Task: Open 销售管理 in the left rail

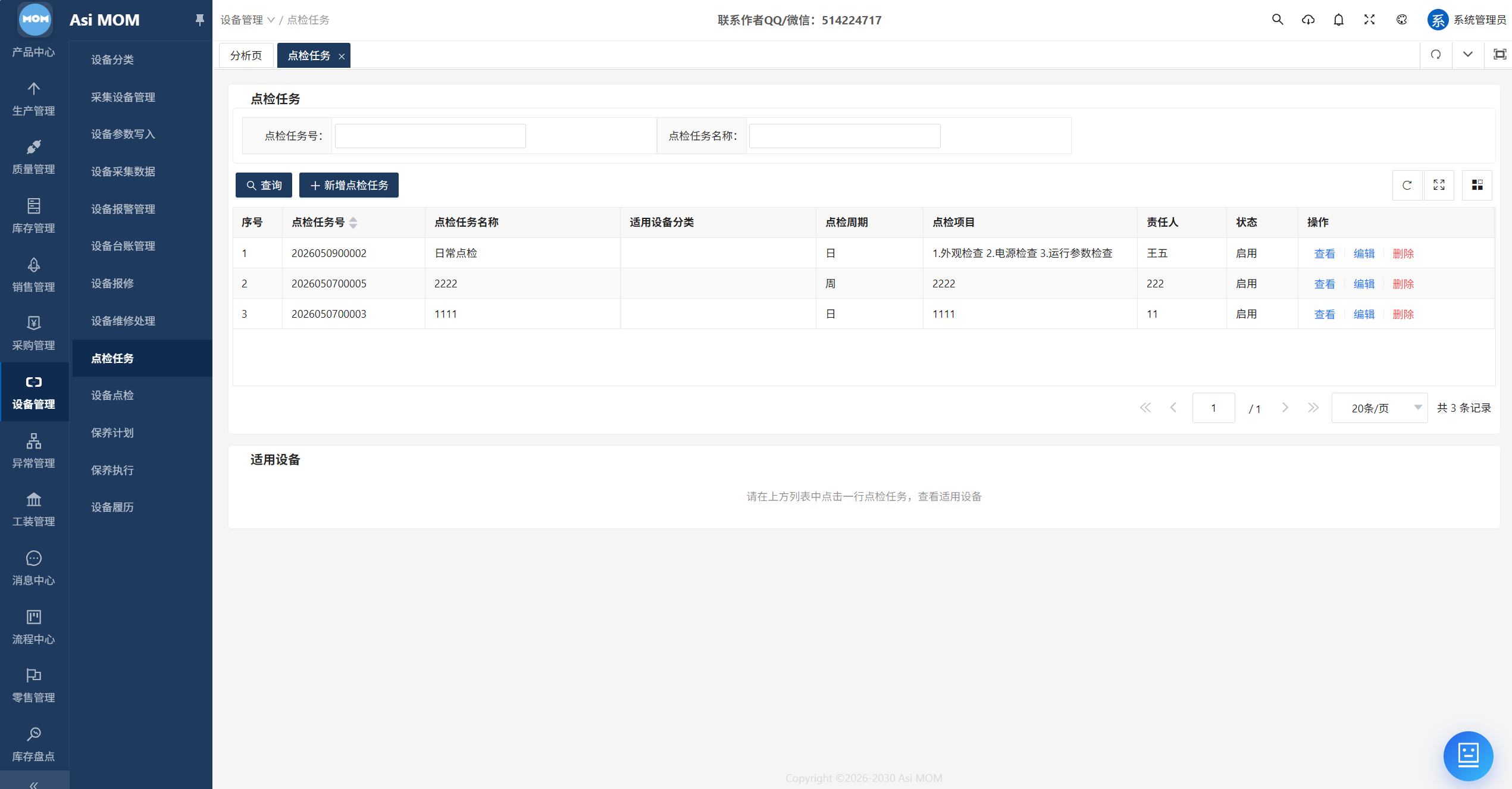Action: coord(34,275)
